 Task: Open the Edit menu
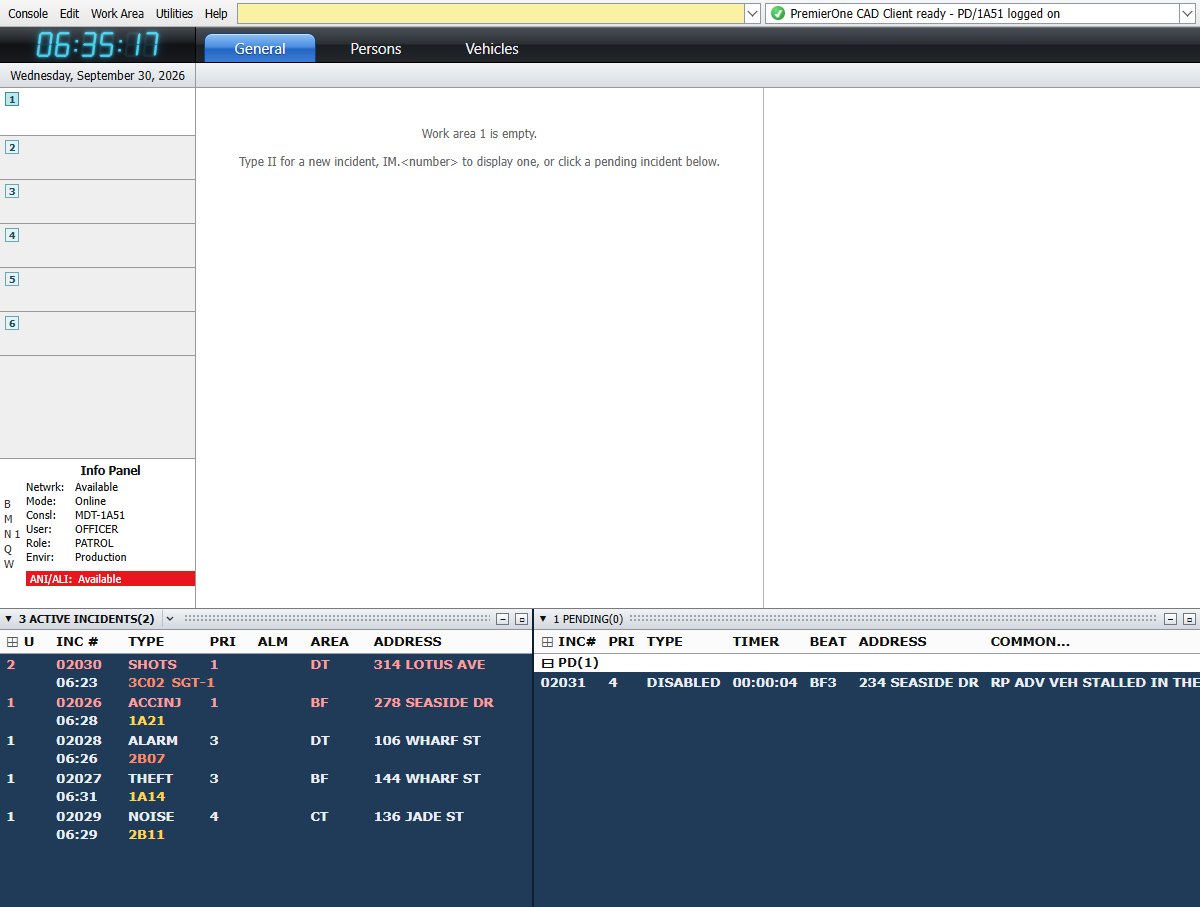pyautogui.click(x=69, y=14)
